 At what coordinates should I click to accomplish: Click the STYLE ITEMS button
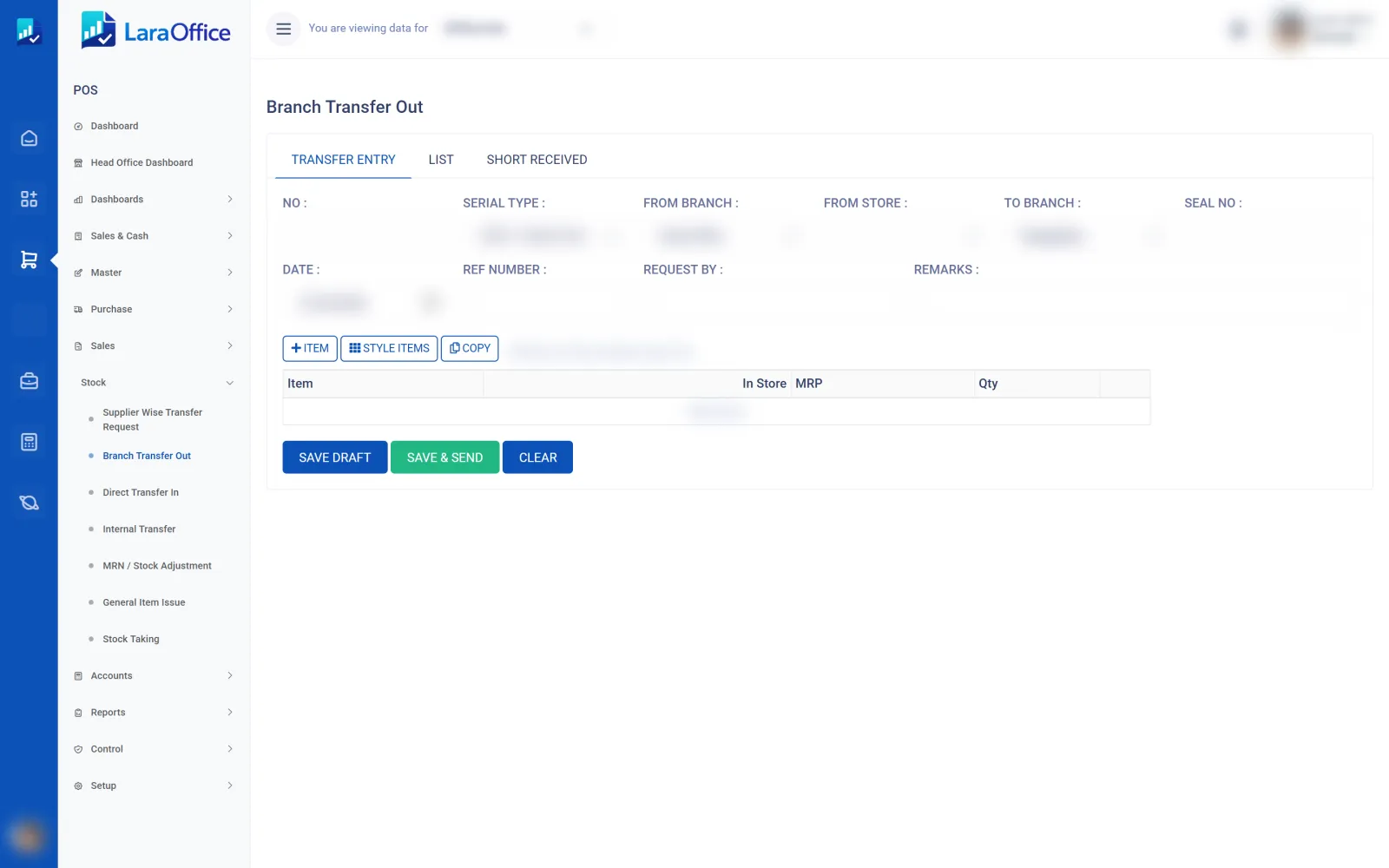pyautogui.click(x=389, y=348)
